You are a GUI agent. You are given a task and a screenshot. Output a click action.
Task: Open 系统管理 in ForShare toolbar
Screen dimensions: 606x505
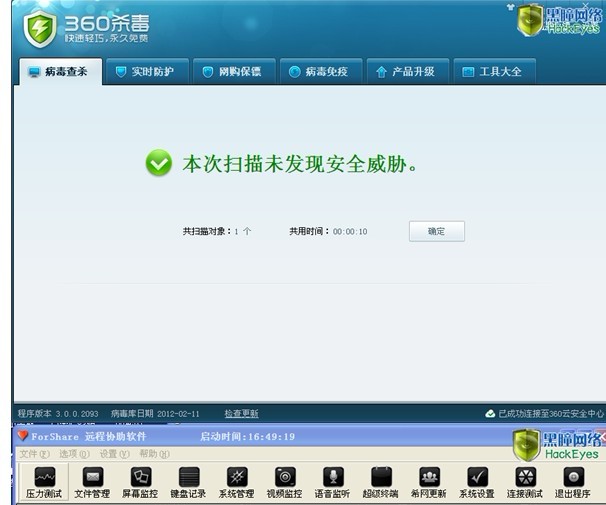(x=237, y=482)
